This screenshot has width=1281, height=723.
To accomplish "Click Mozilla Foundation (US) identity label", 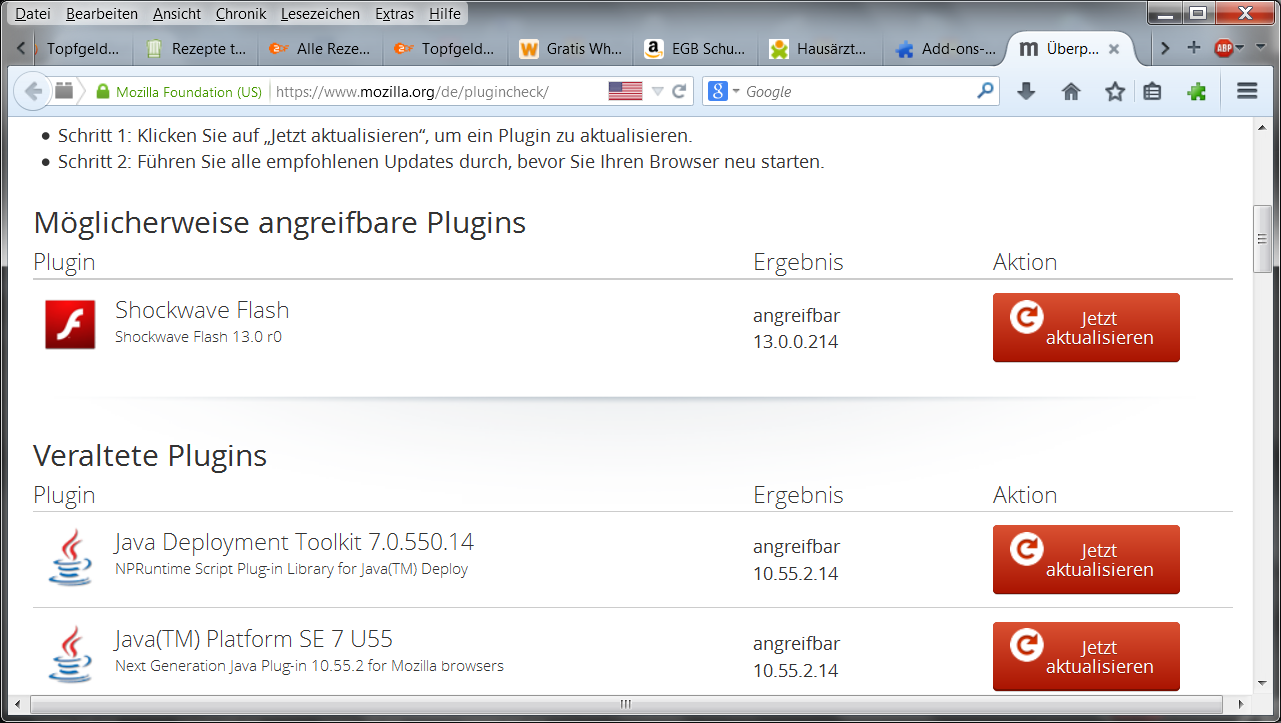I will coord(189,92).
